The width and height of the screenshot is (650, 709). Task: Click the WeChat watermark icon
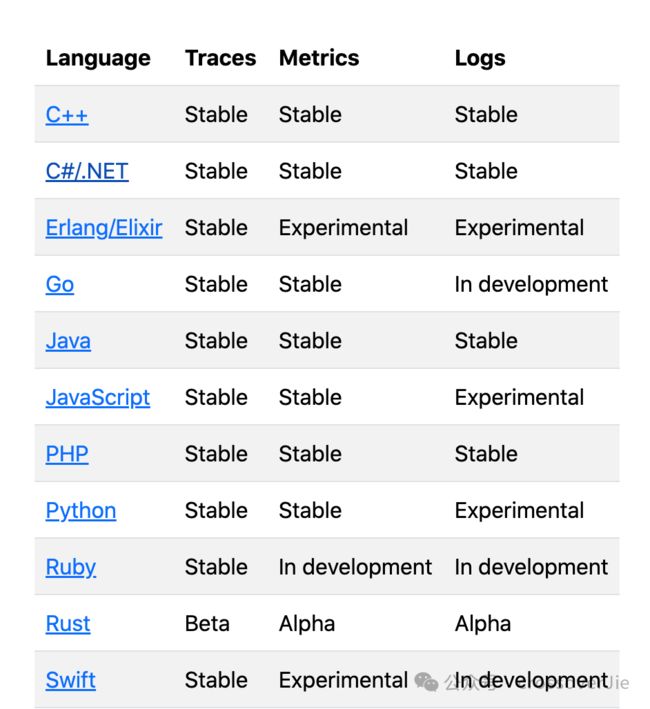point(426,681)
